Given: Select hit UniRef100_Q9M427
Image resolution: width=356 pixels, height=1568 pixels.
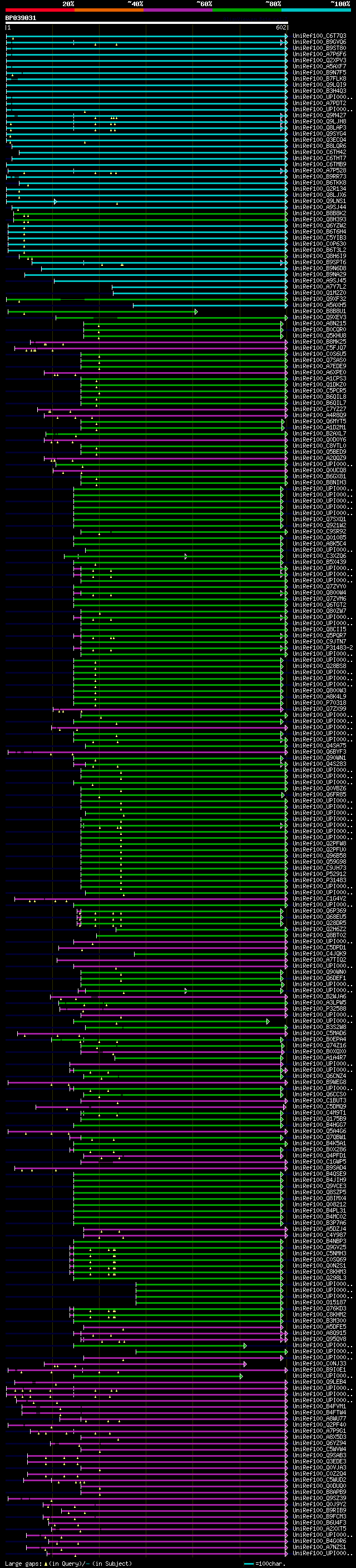Looking at the screenshot, I should [x=319, y=116].
